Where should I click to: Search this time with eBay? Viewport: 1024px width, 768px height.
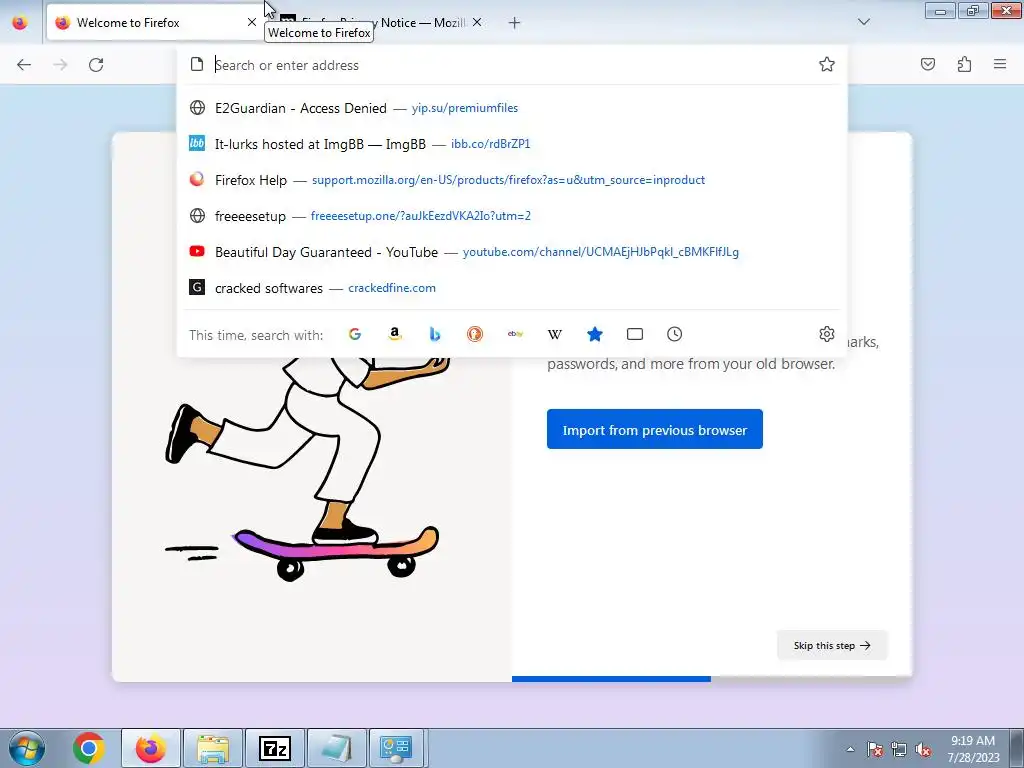click(x=515, y=334)
